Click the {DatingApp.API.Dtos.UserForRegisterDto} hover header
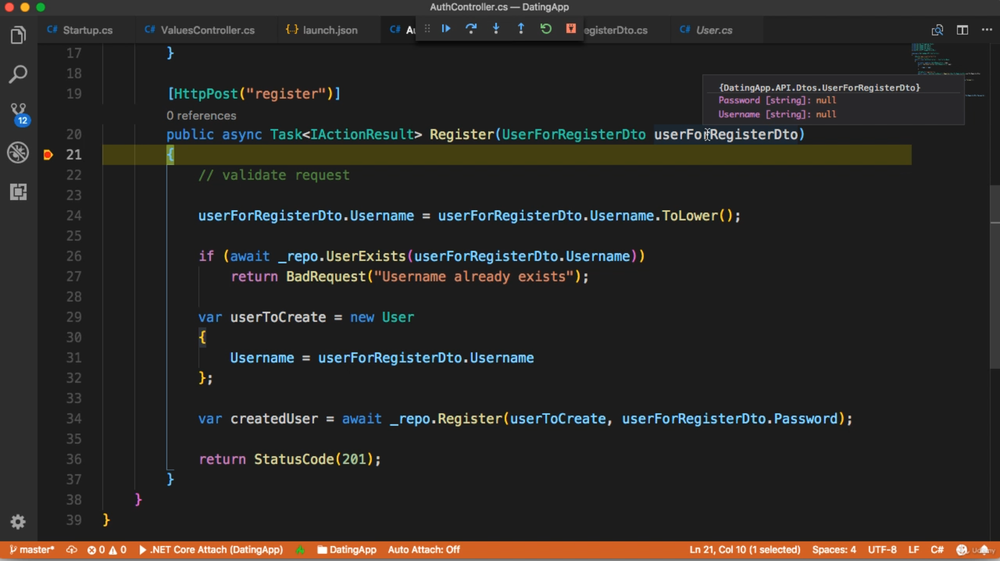 pos(820,87)
